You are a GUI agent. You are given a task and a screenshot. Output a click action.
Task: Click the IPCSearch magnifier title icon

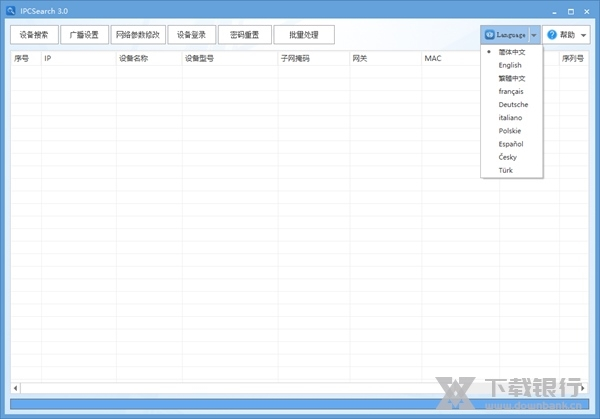tap(11, 11)
